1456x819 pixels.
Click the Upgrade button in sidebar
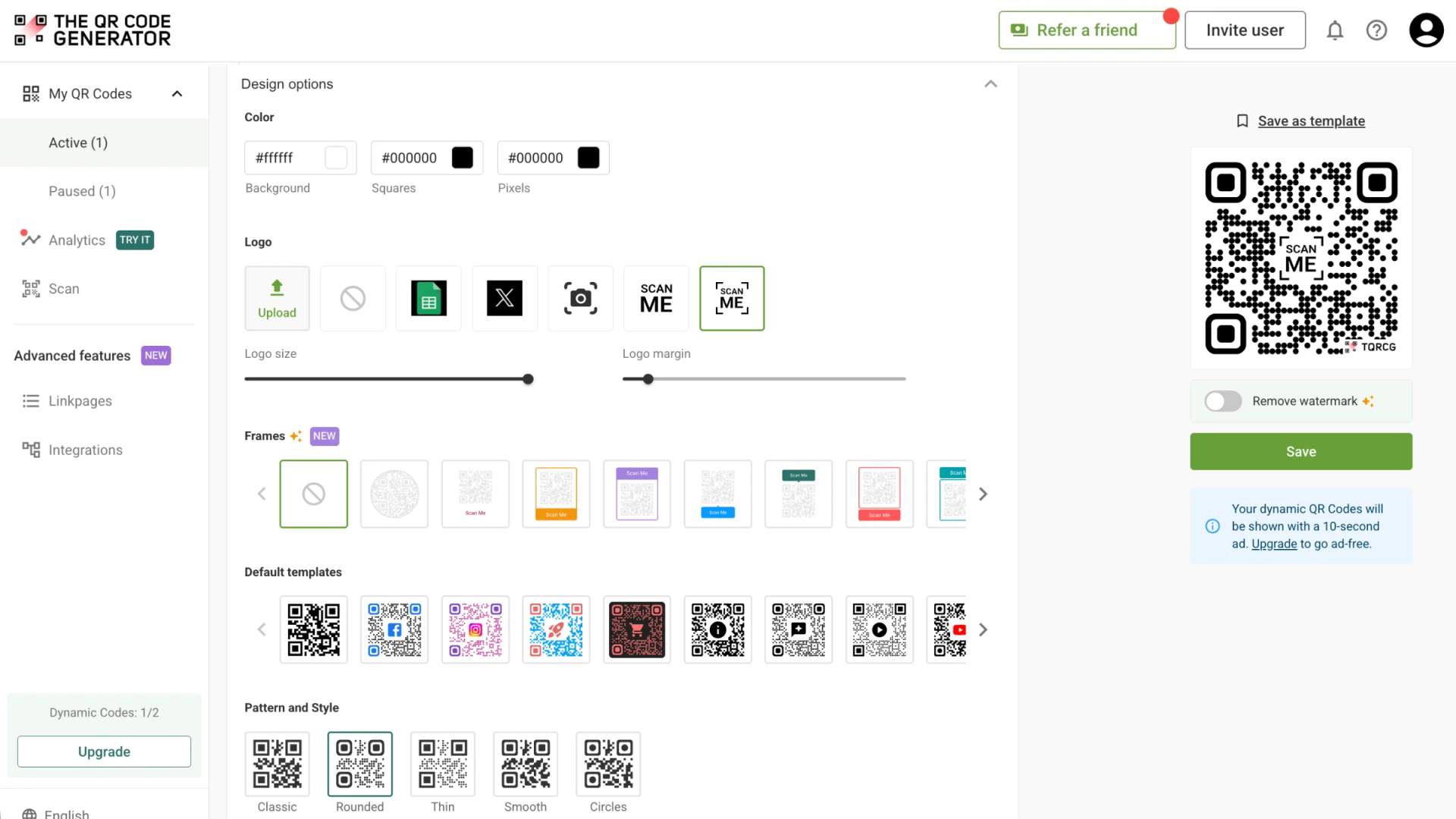point(104,752)
